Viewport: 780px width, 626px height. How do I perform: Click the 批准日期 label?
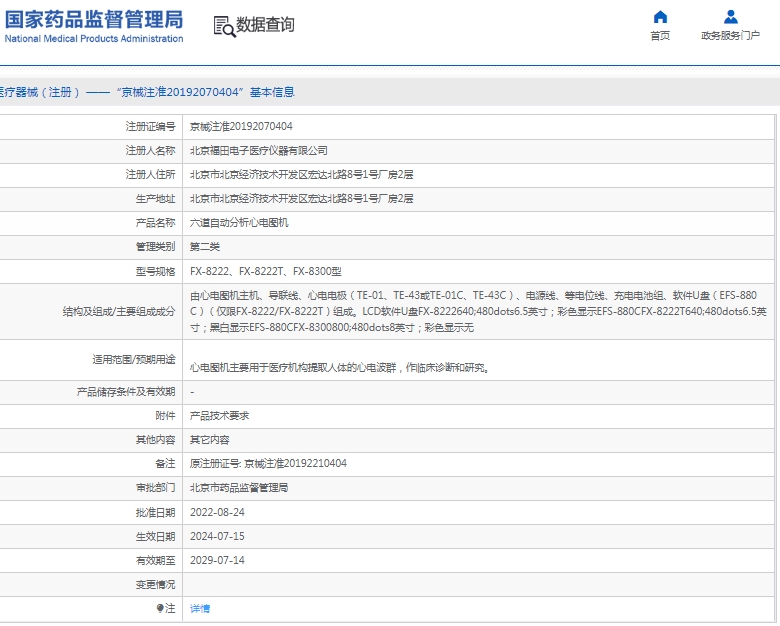click(156, 512)
